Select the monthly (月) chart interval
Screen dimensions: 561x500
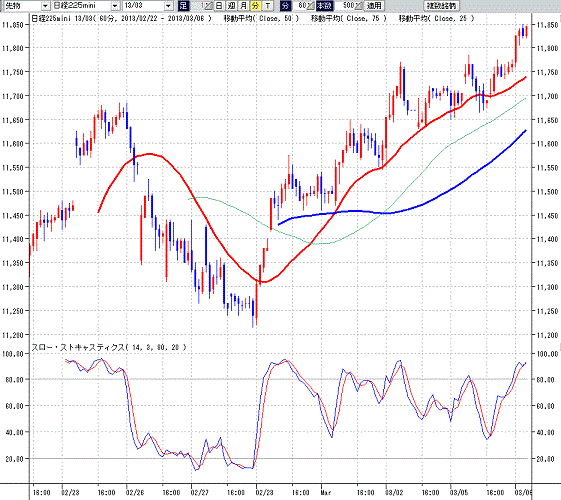click(243, 6)
